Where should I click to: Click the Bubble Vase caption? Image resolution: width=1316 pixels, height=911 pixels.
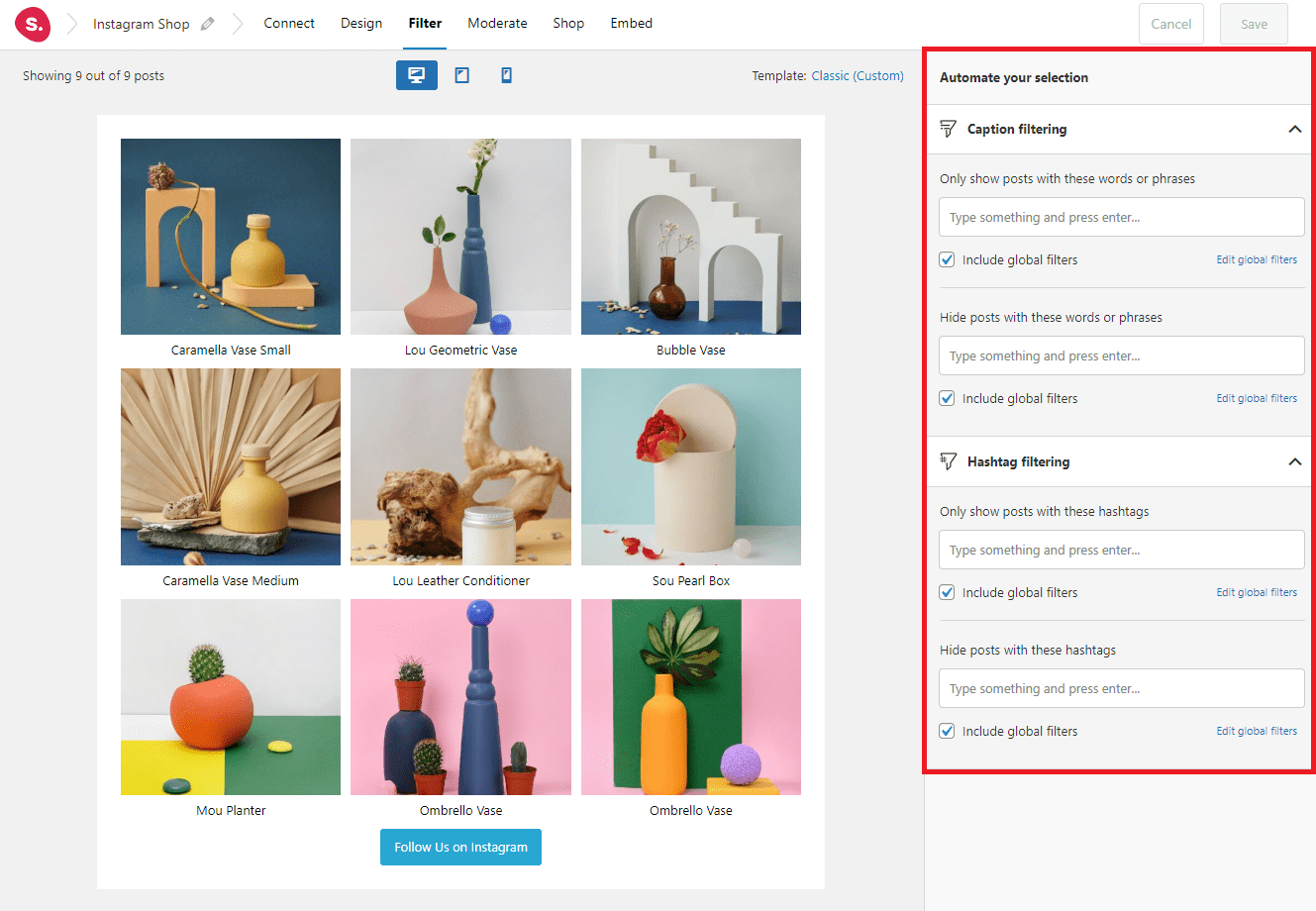click(x=691, y=350)
